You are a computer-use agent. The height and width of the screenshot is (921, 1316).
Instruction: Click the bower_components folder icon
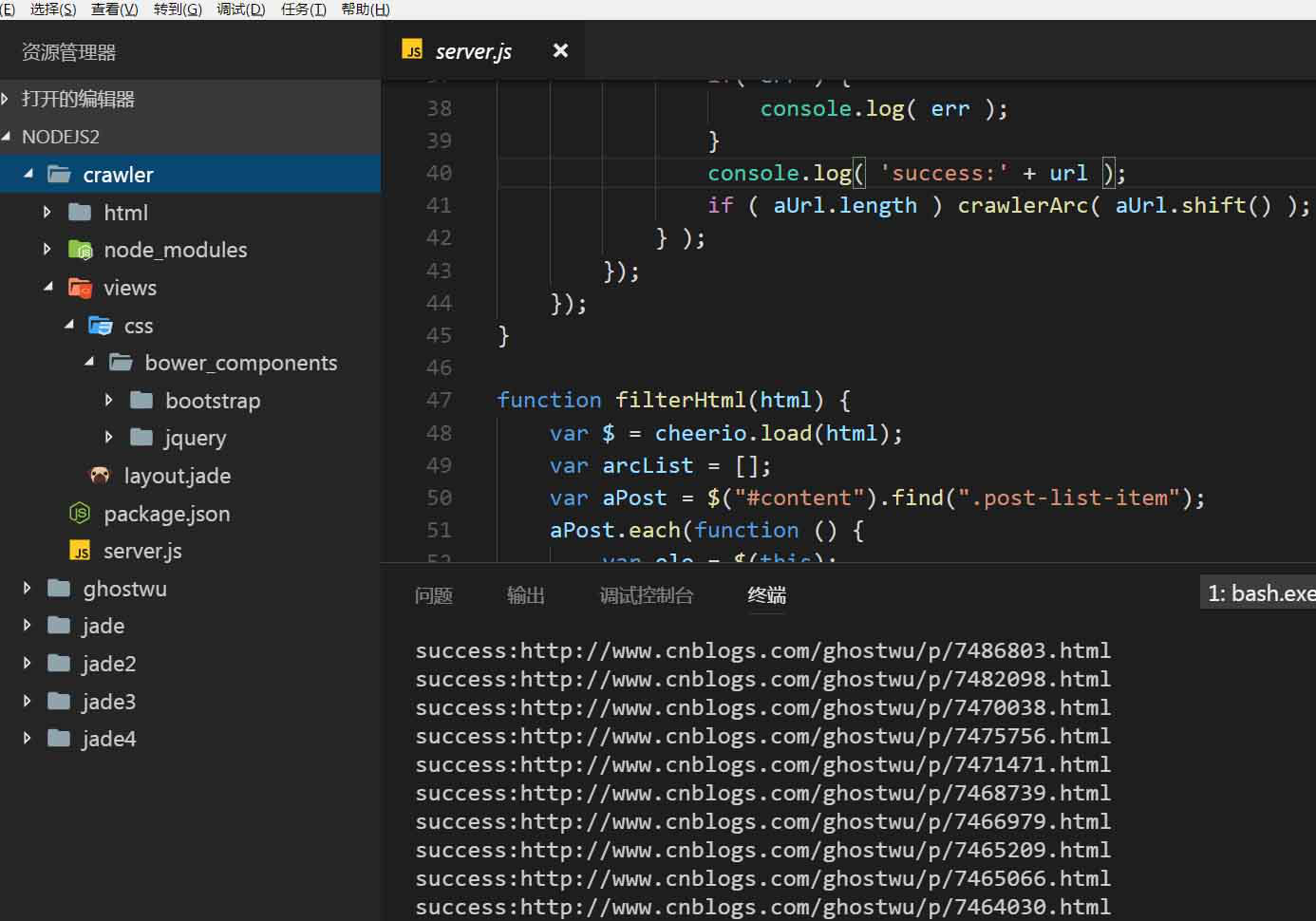tap(121, 363)
